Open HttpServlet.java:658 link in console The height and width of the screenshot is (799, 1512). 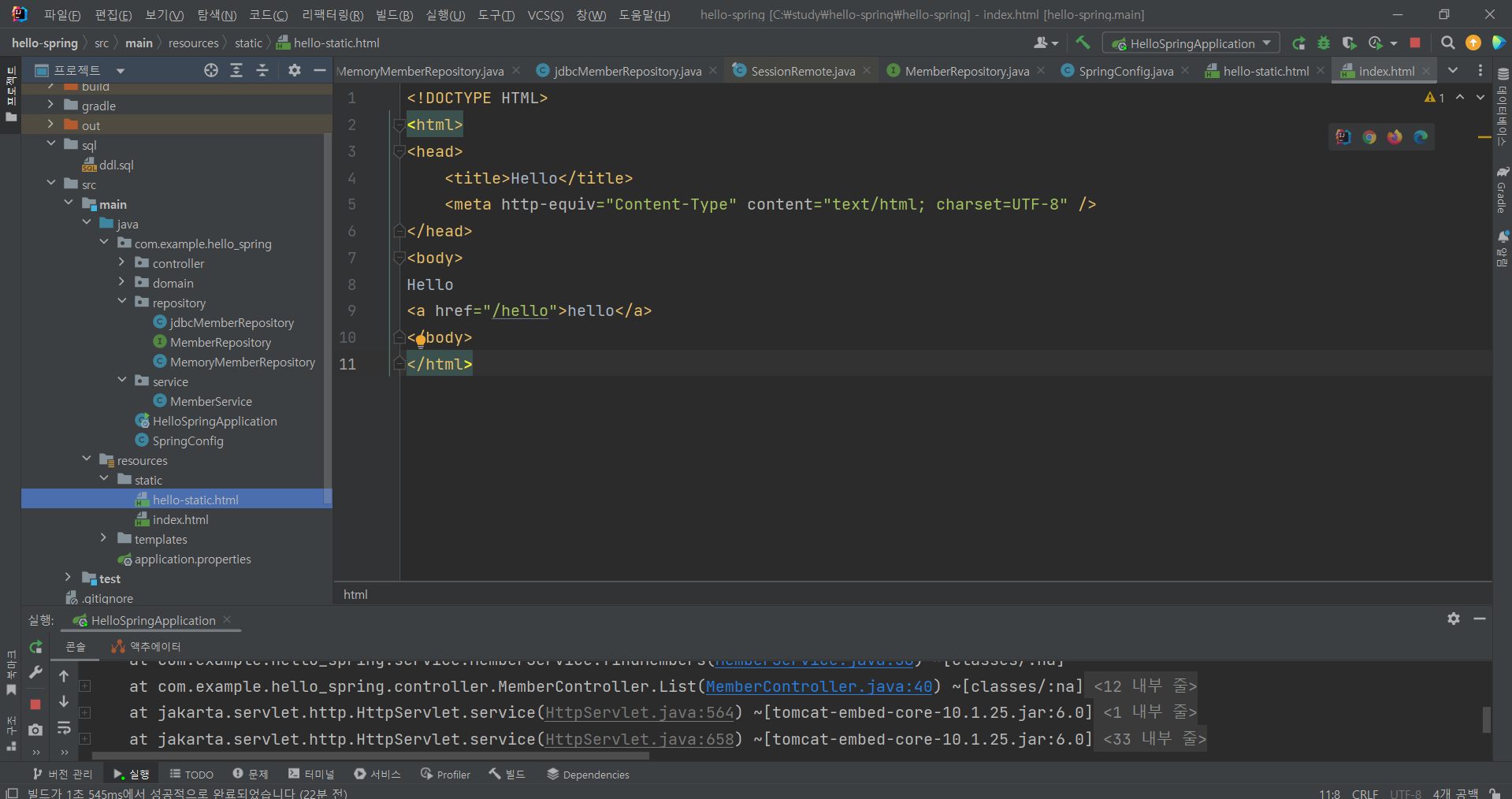pyautogui.click(x=639, y=739)
